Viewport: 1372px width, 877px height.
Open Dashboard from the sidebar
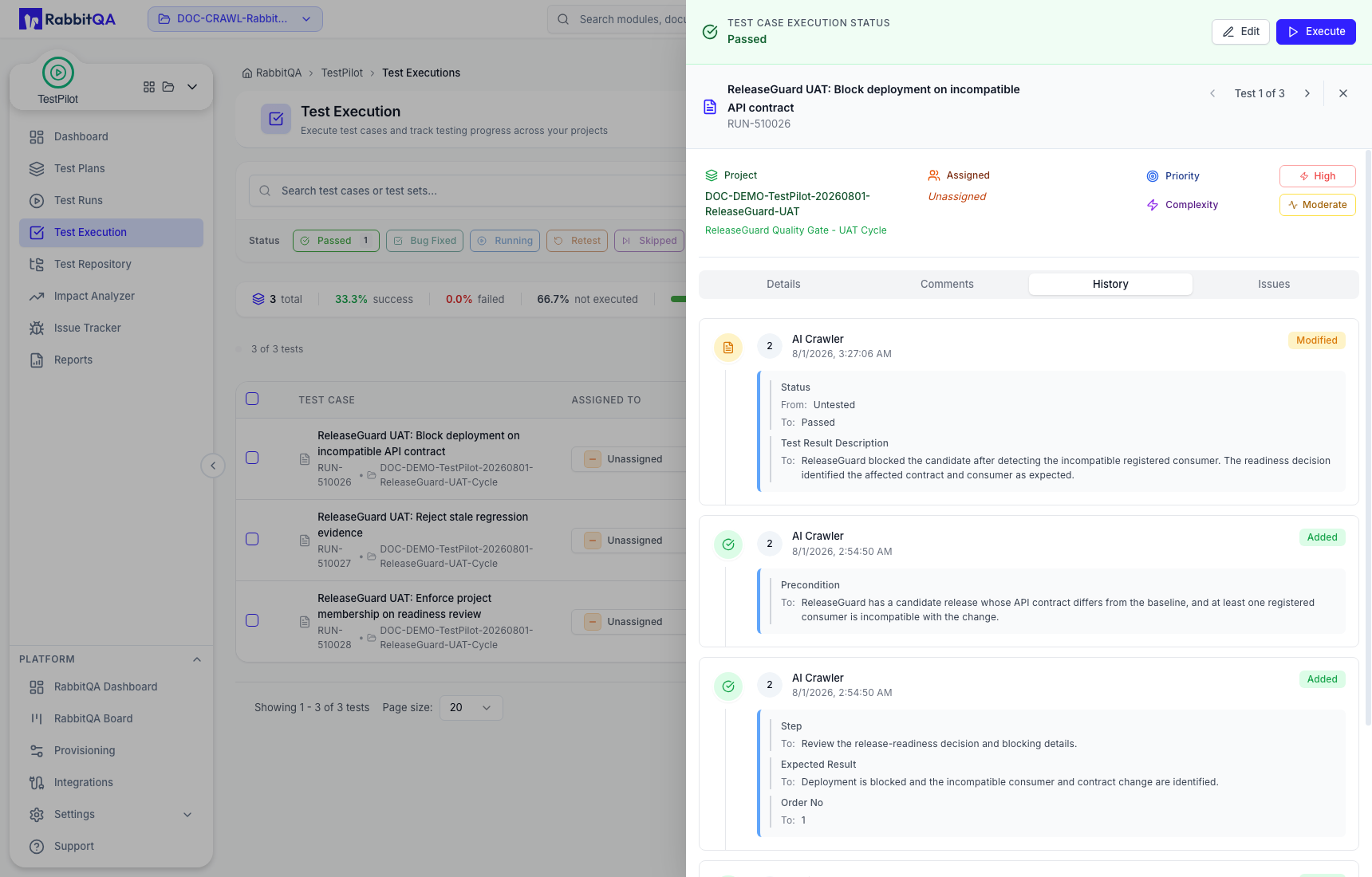[111, 136]
